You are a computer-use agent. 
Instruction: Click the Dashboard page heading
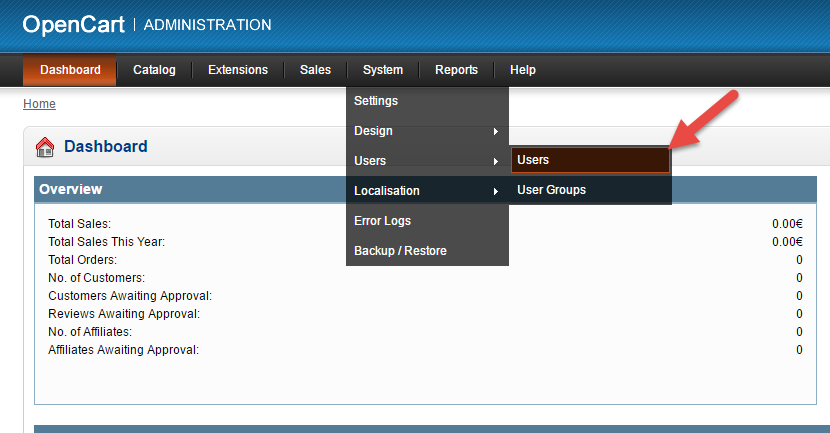[105, 147]
